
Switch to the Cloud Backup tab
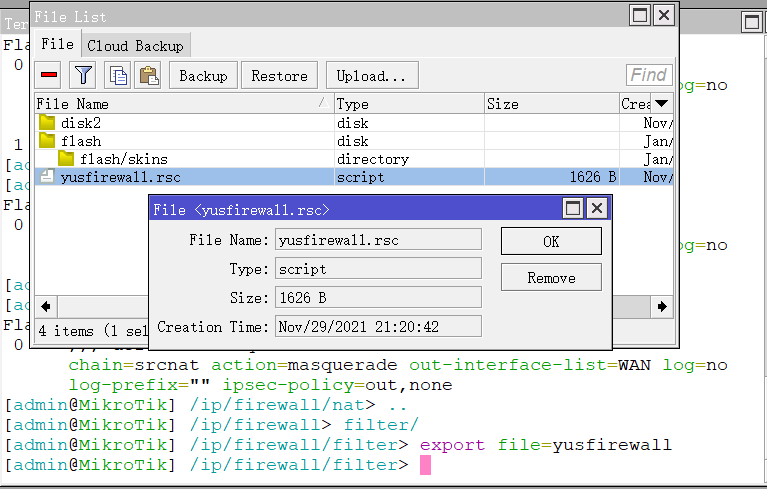click(x=135, y=45)
